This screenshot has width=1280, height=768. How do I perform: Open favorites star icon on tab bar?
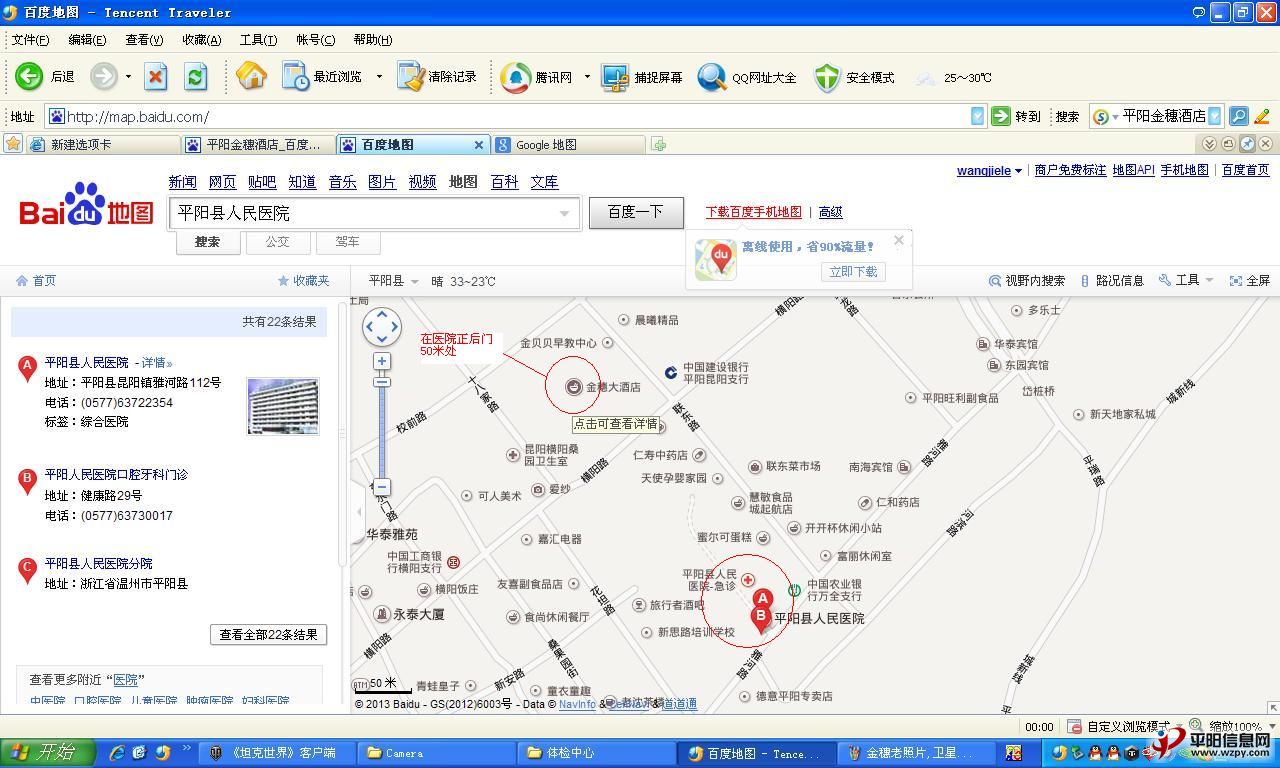13,144
